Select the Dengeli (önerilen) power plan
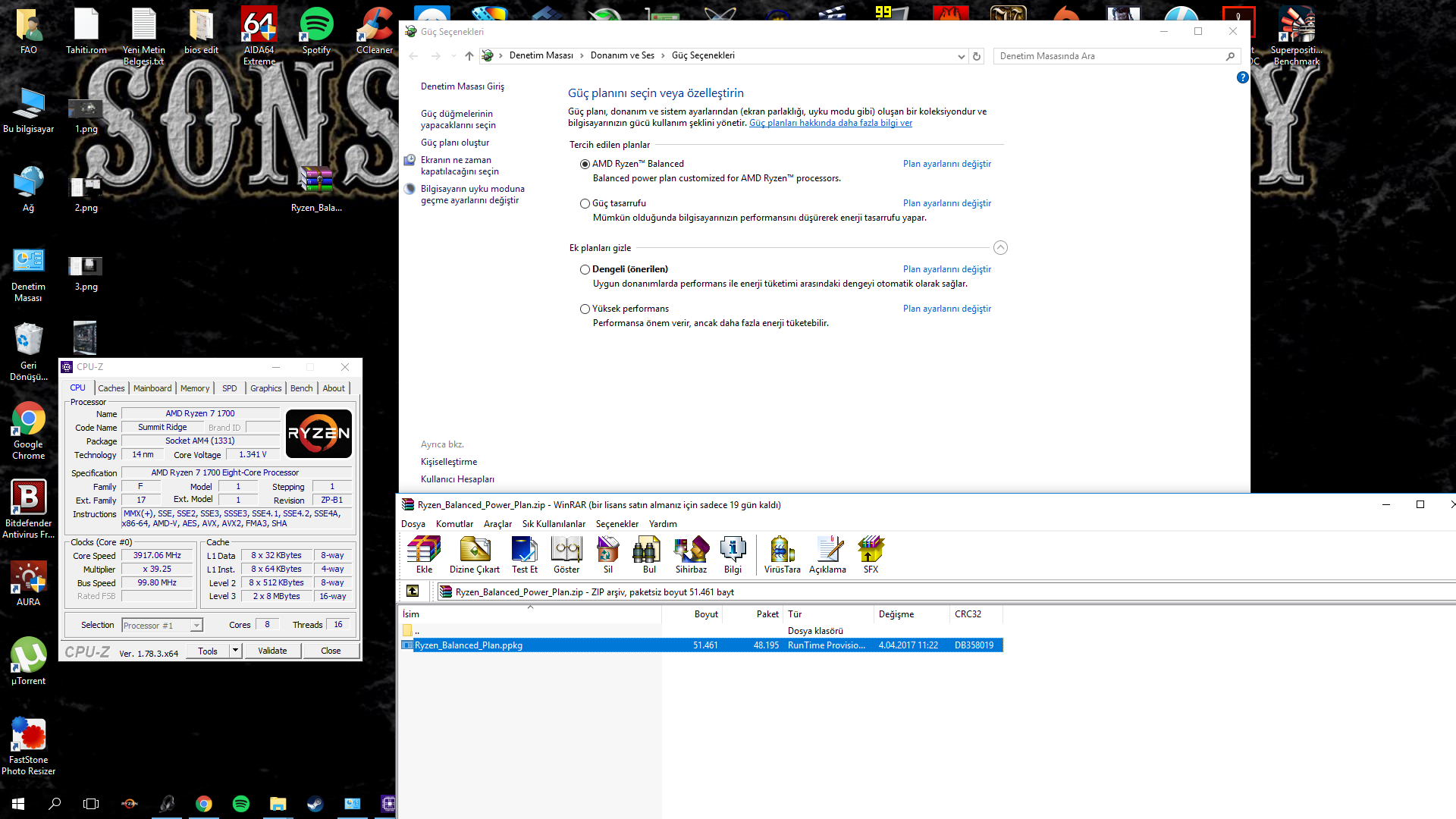Viewport: 1456px width, 819px height. 585,269
